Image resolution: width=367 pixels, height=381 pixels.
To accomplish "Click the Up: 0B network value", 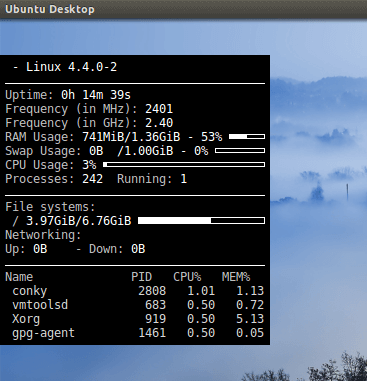I will tap(40, 249).
